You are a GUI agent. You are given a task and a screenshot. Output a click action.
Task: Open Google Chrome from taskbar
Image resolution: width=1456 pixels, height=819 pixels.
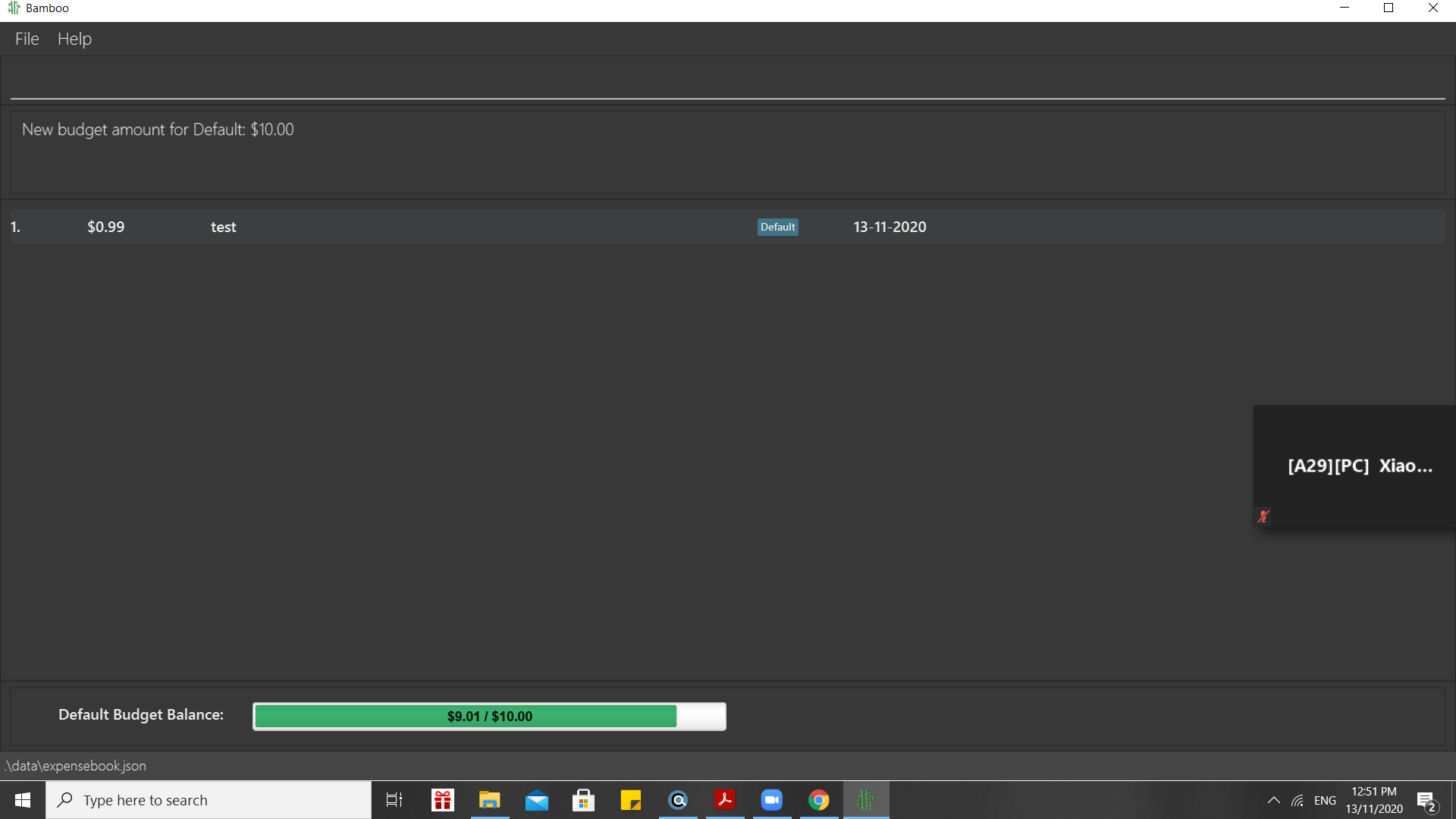pyautogui.click(x=819, y=800)
